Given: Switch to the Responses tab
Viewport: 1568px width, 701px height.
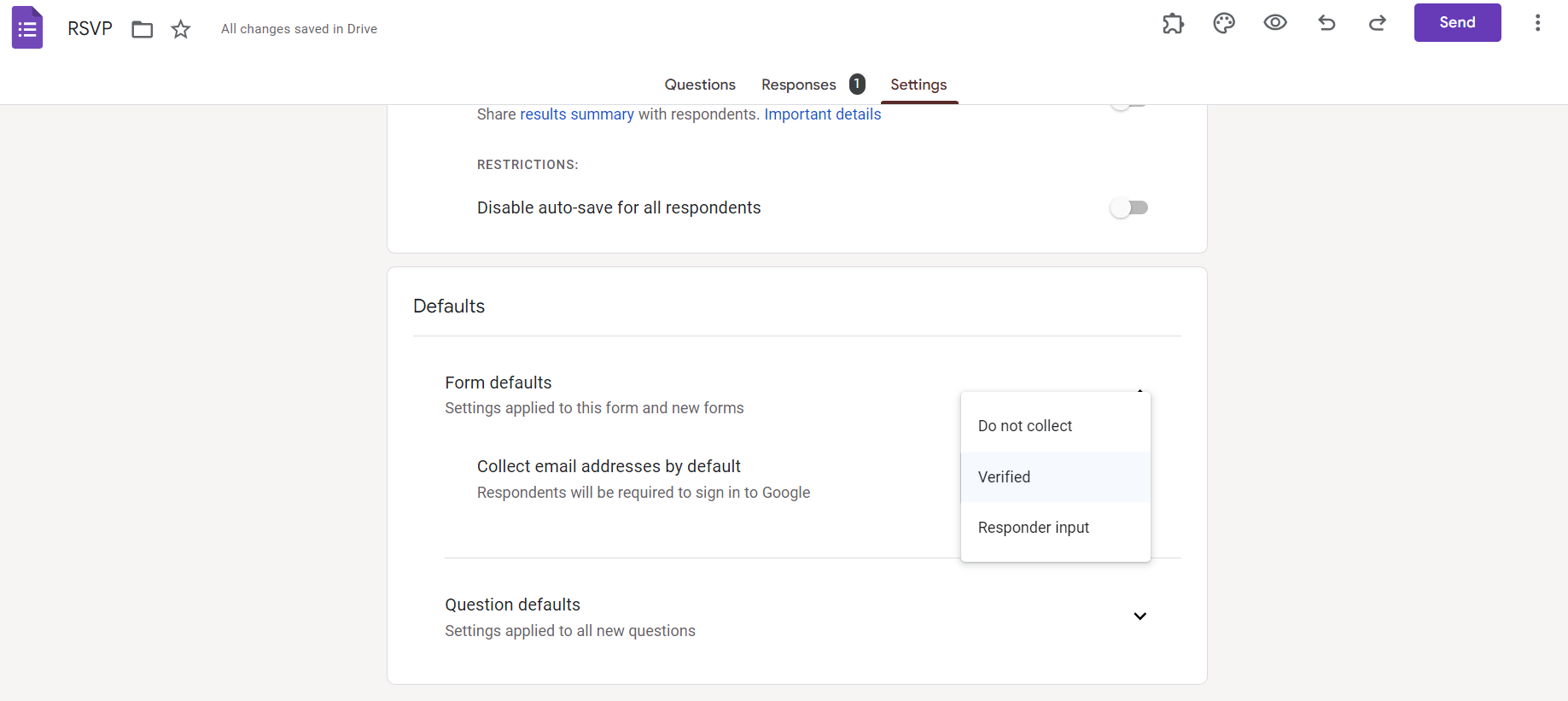Looking at the screenshot, I should click(x=799, y=85).
